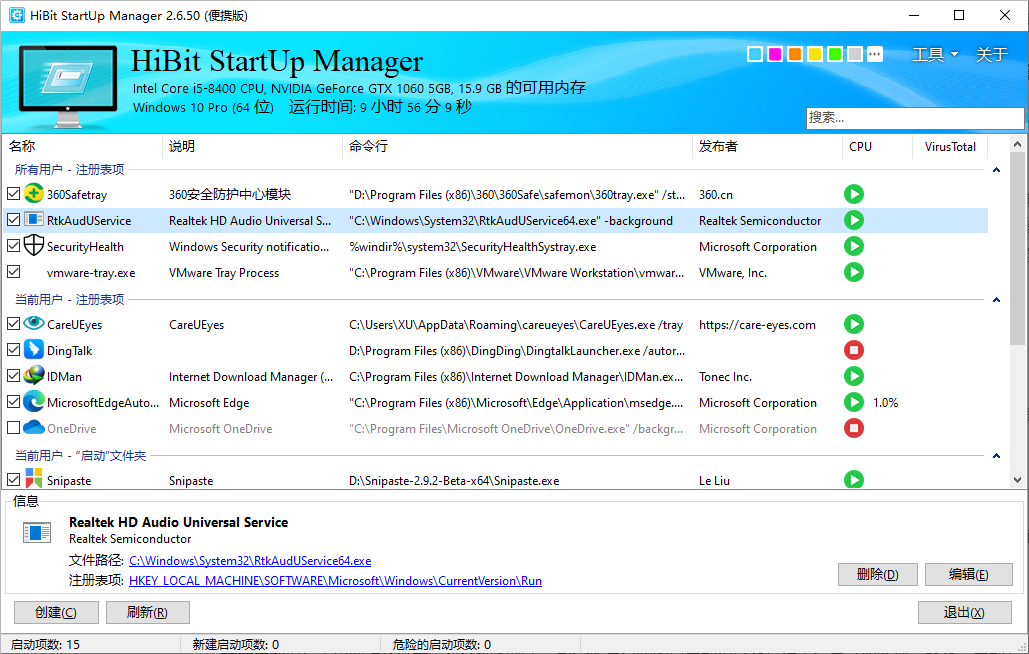Collapse the 当前用户 registry section chevron

point(996,299)
